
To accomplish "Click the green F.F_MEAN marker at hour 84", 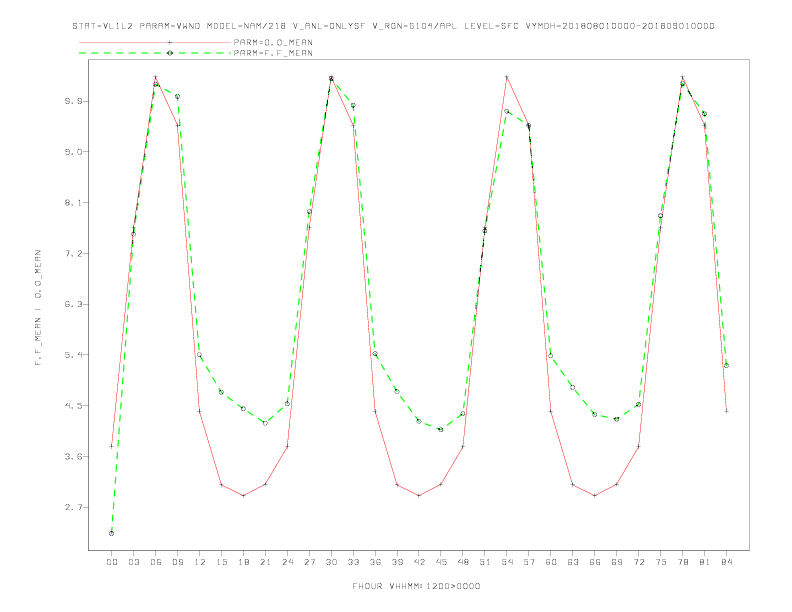I will (726, 366).
